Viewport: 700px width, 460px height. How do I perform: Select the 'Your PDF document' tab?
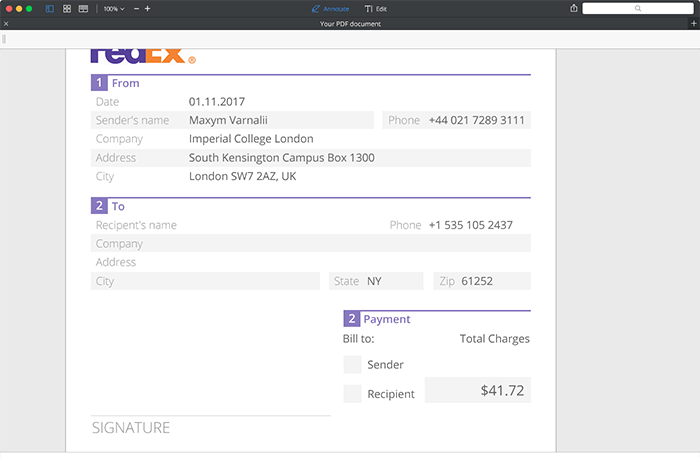pyautogui.click(x=350, y=24)
